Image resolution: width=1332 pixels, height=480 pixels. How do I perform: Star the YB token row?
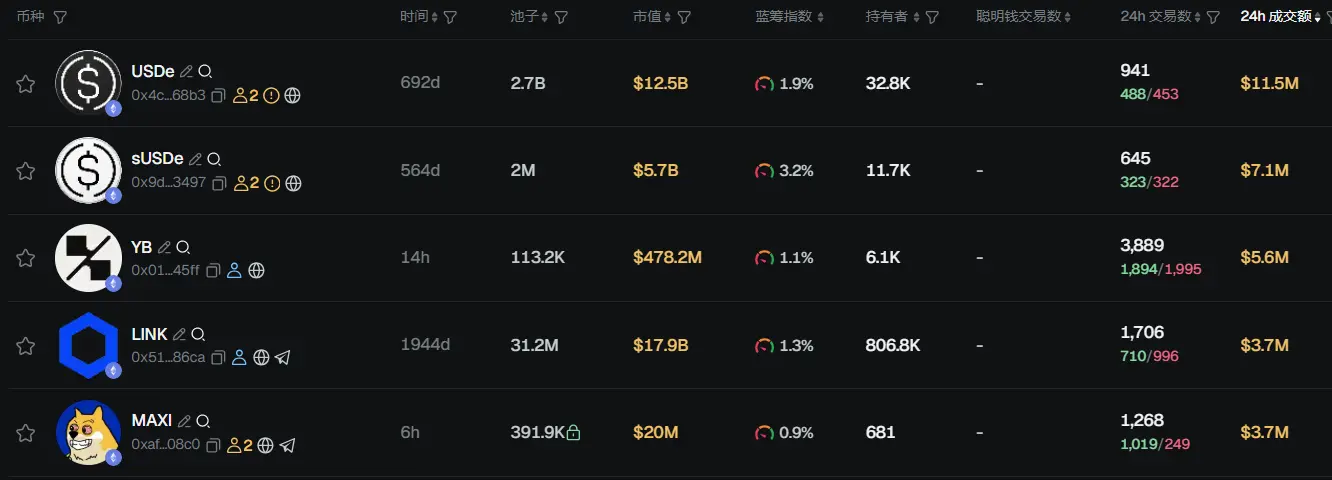26,258
